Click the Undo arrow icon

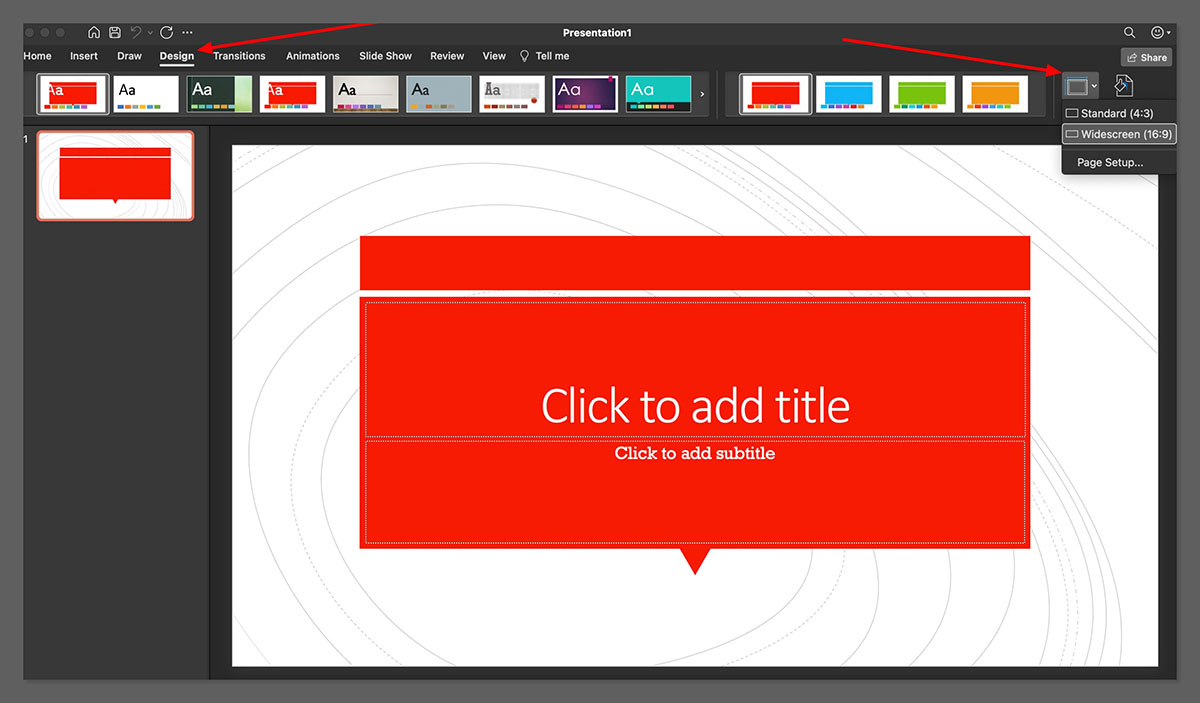[136, 33]
